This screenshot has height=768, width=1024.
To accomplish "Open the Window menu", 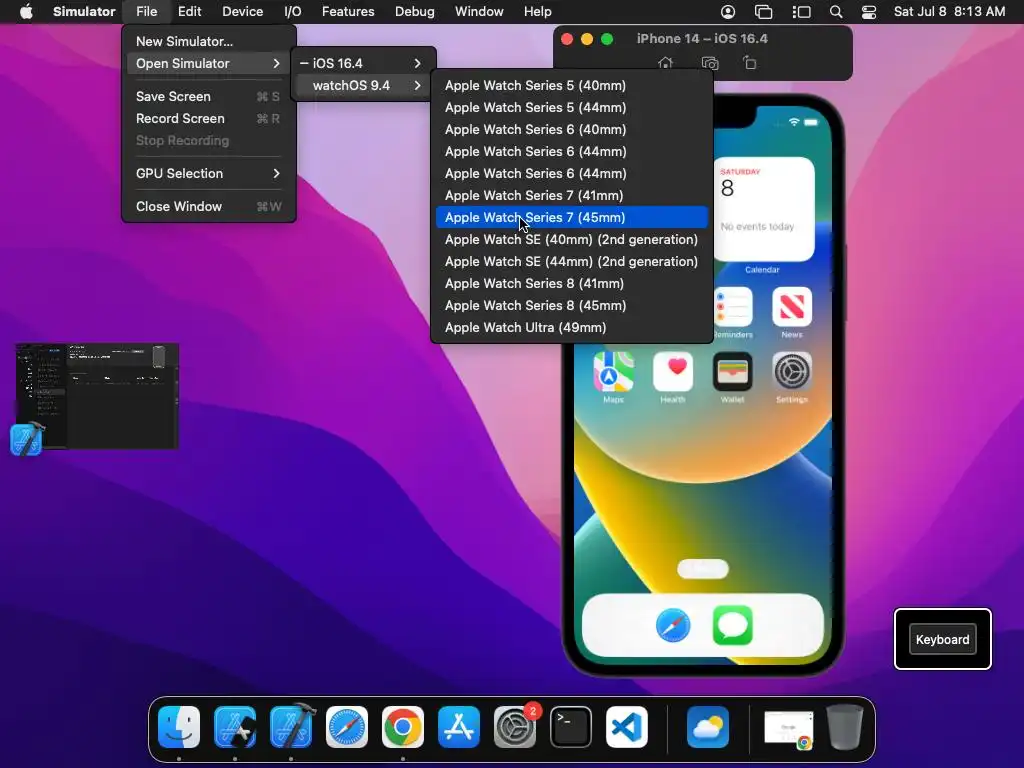I will [x=479, y=12].
